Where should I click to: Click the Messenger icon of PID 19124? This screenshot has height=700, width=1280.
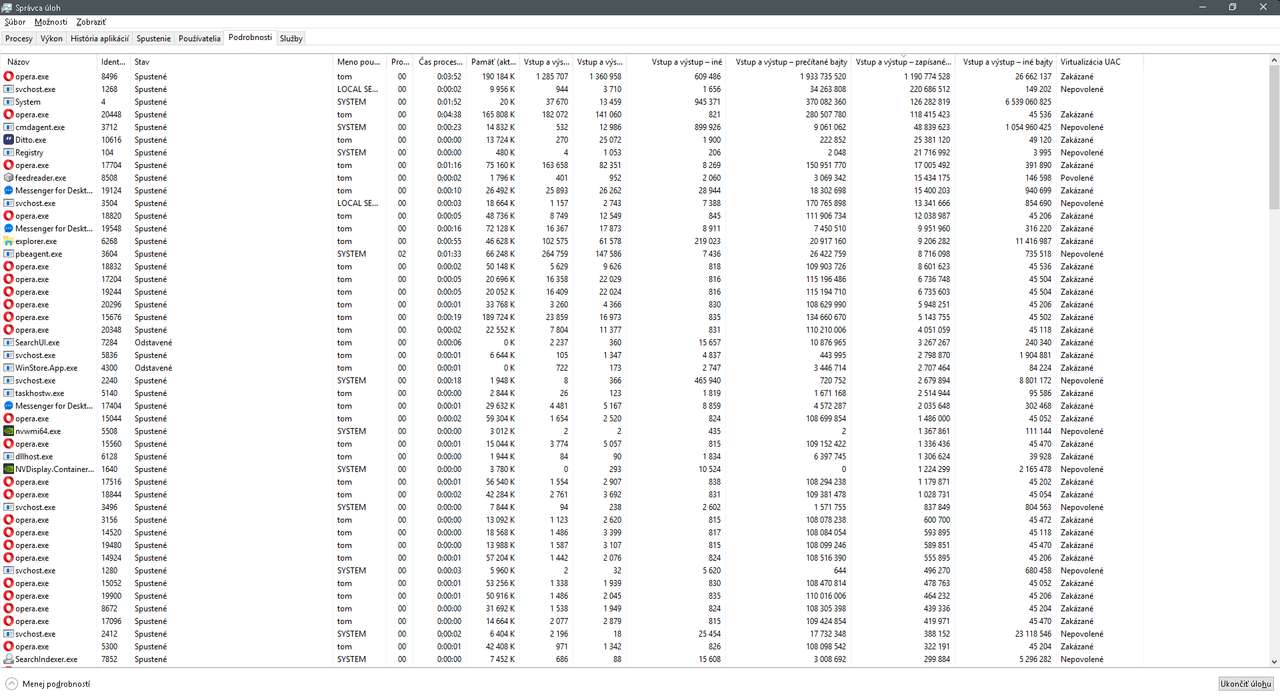tap(9, 190)
